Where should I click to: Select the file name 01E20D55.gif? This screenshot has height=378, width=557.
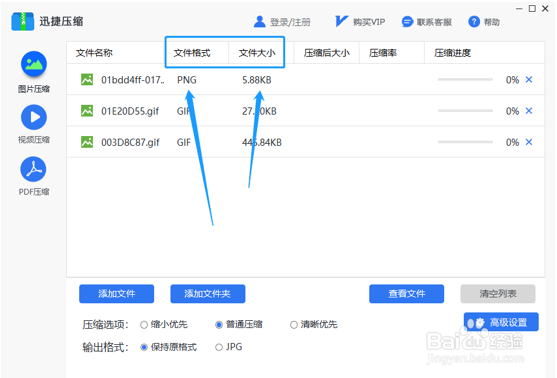130,111
